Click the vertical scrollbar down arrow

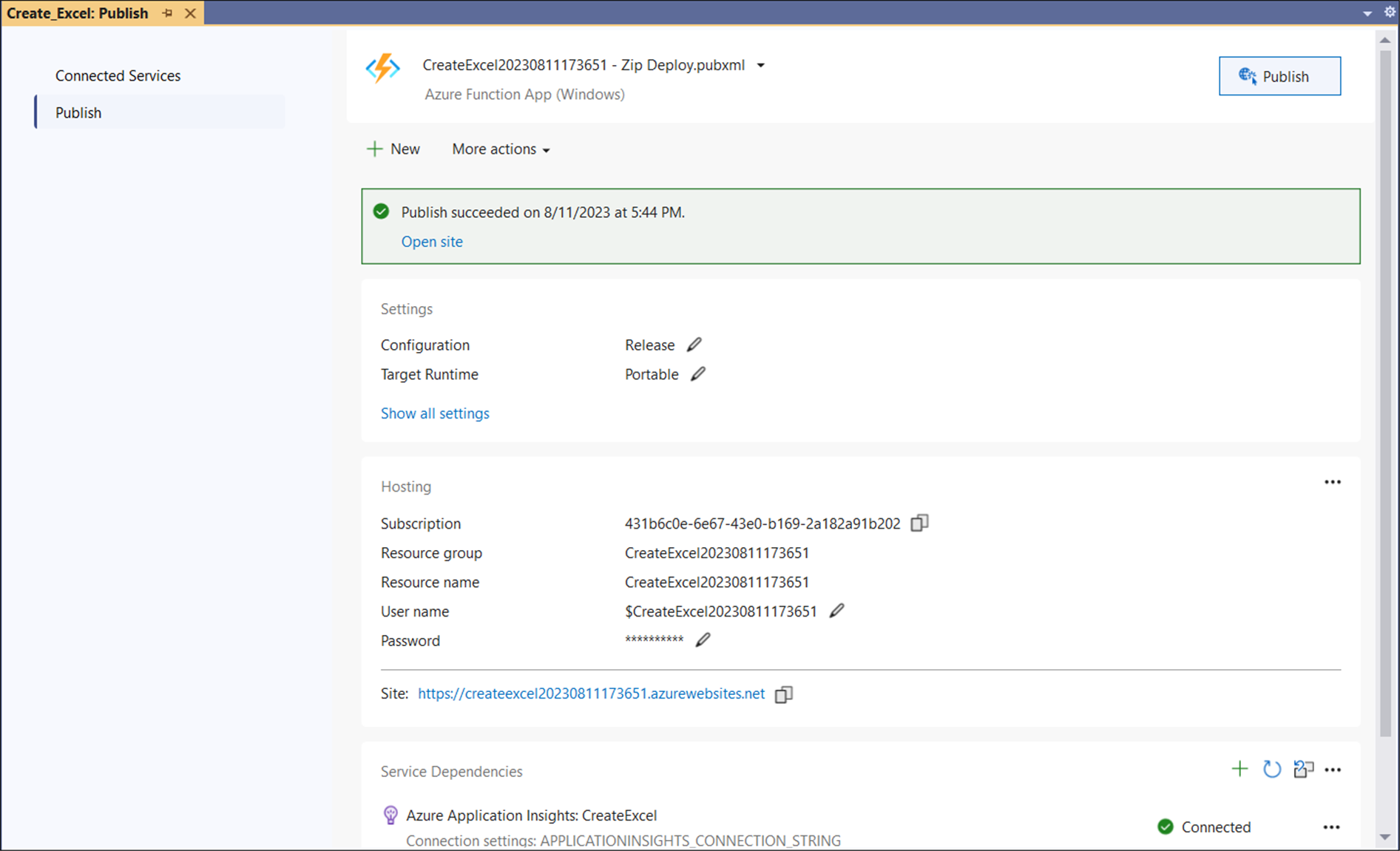1384,838
